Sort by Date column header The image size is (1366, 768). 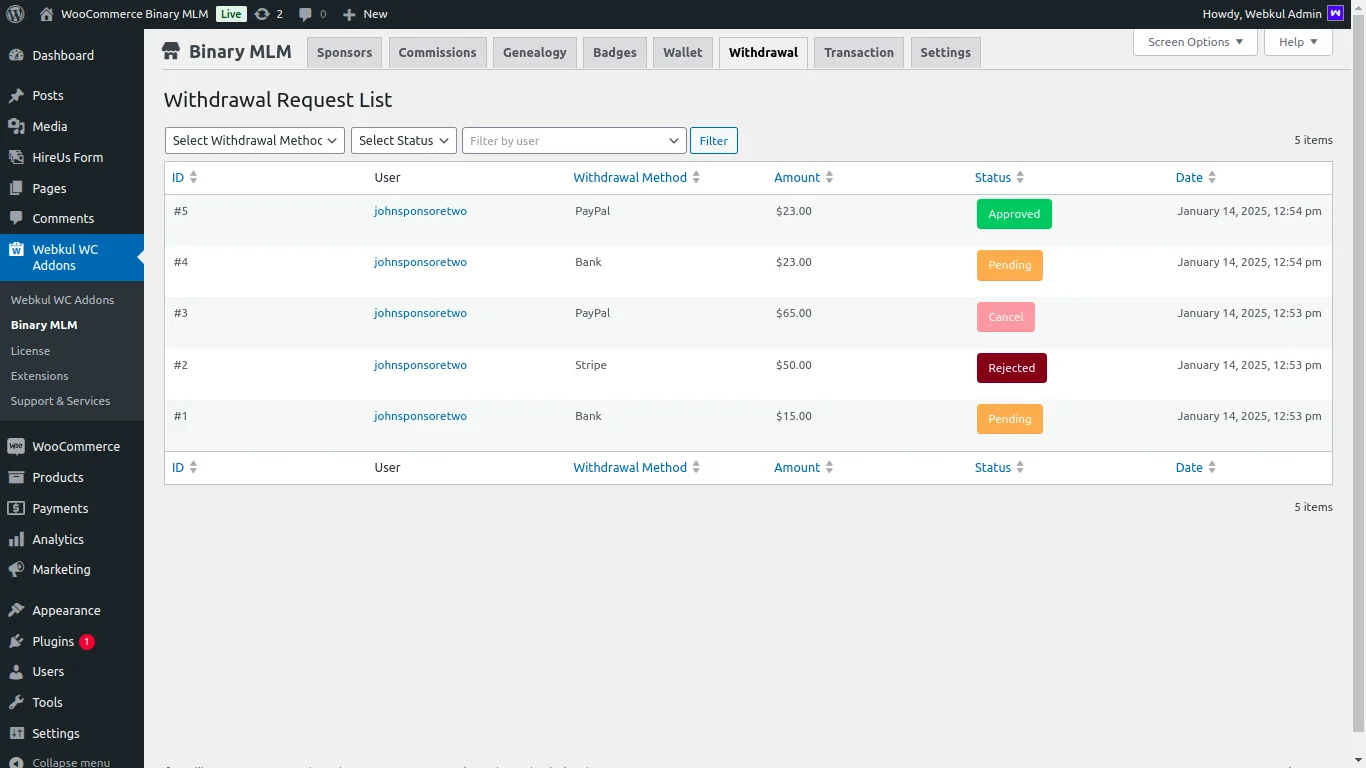(1189, 177)
